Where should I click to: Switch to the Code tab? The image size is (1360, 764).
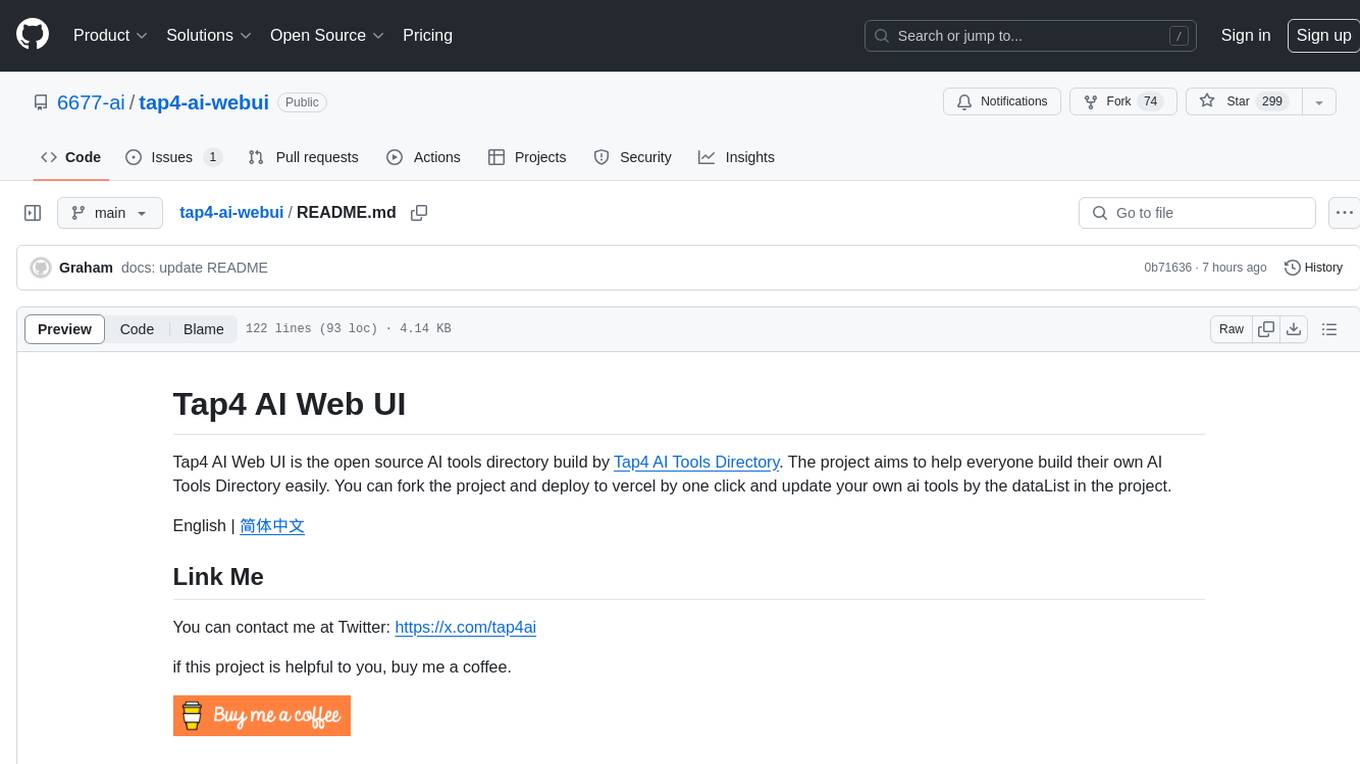(x=71, y=157)
